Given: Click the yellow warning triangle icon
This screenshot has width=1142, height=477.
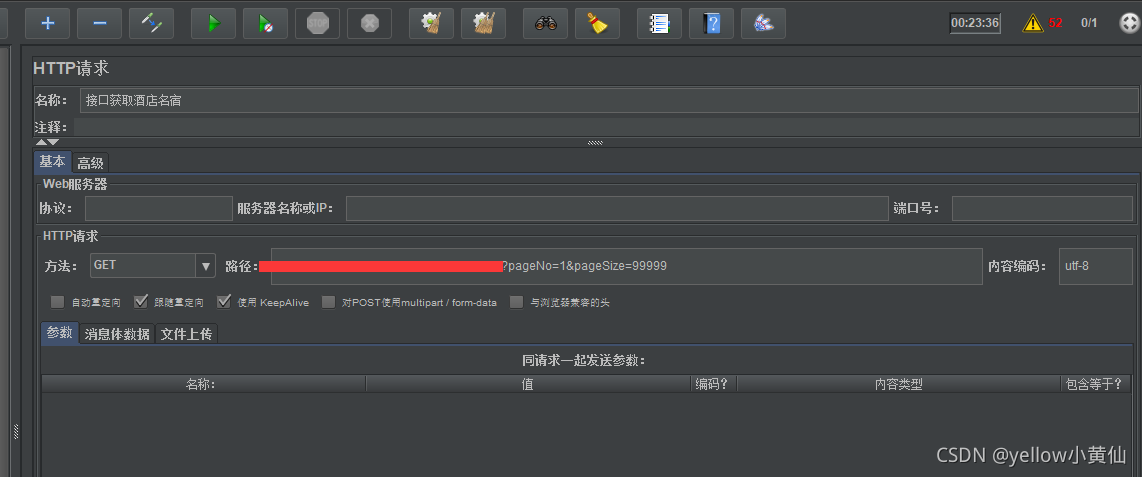Looking at the screenshot, I should (x=1033, y=23).
